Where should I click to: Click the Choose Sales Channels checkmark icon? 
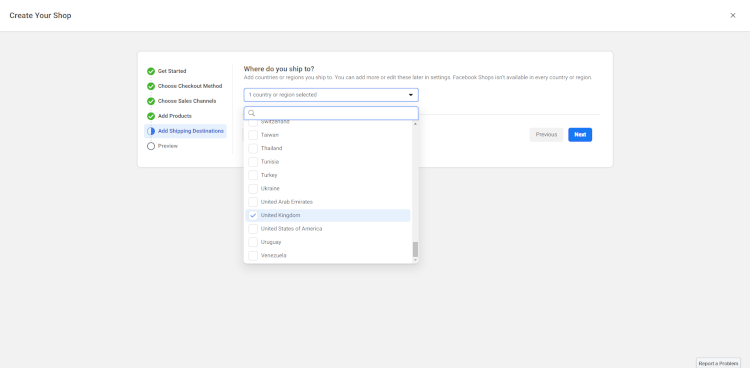[151, 101]
